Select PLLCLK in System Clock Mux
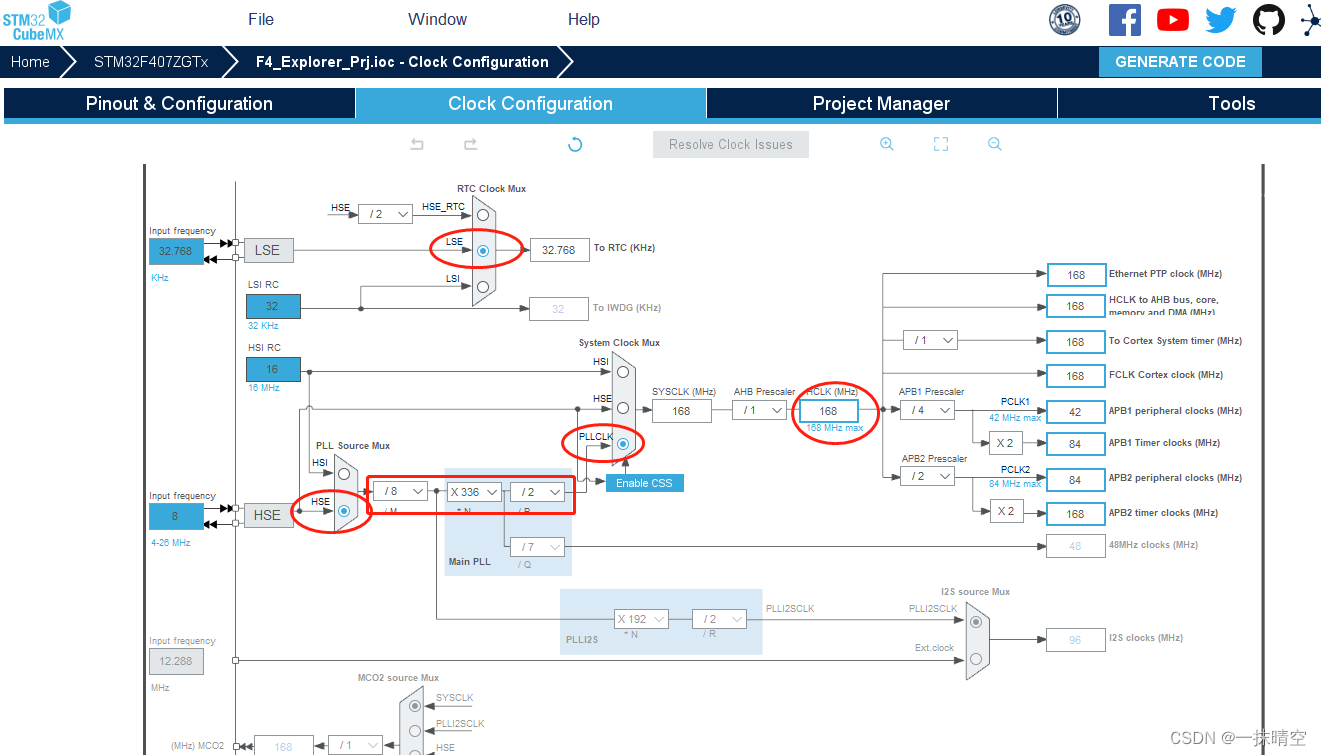 coord(622,444)
